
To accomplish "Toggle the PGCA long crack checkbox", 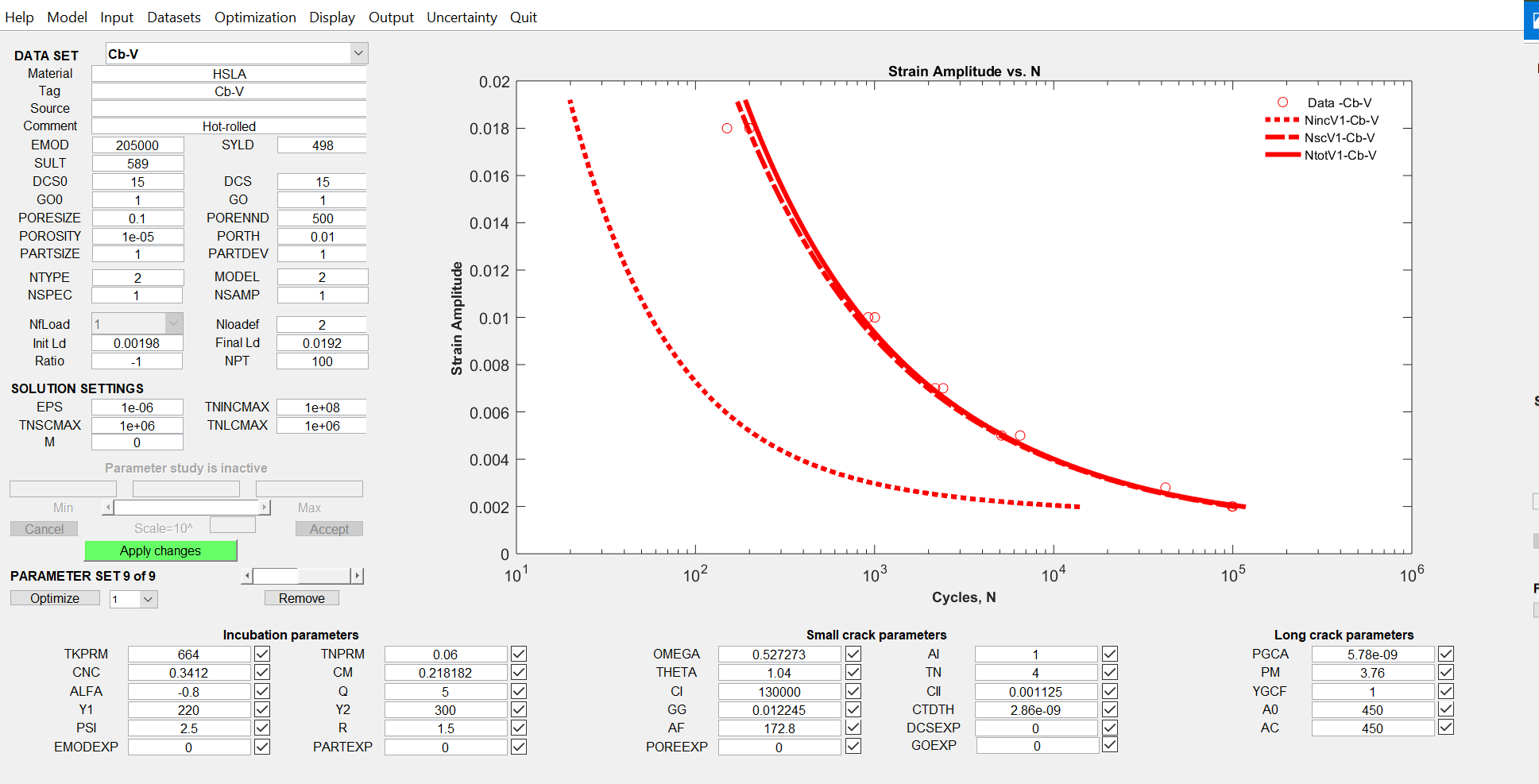I will [x=1446, y=654].
